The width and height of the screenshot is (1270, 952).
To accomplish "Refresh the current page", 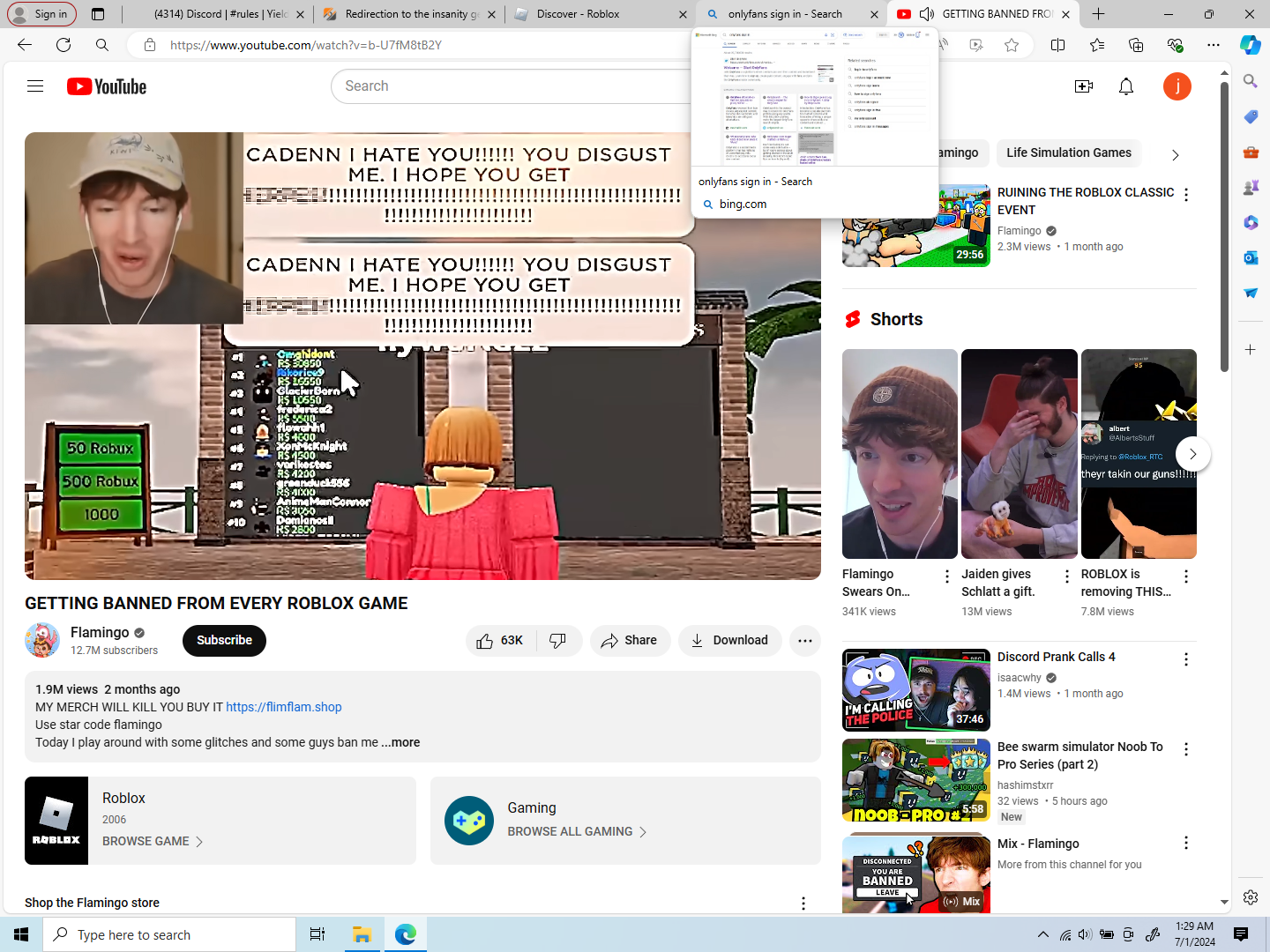I will point(63,45).
